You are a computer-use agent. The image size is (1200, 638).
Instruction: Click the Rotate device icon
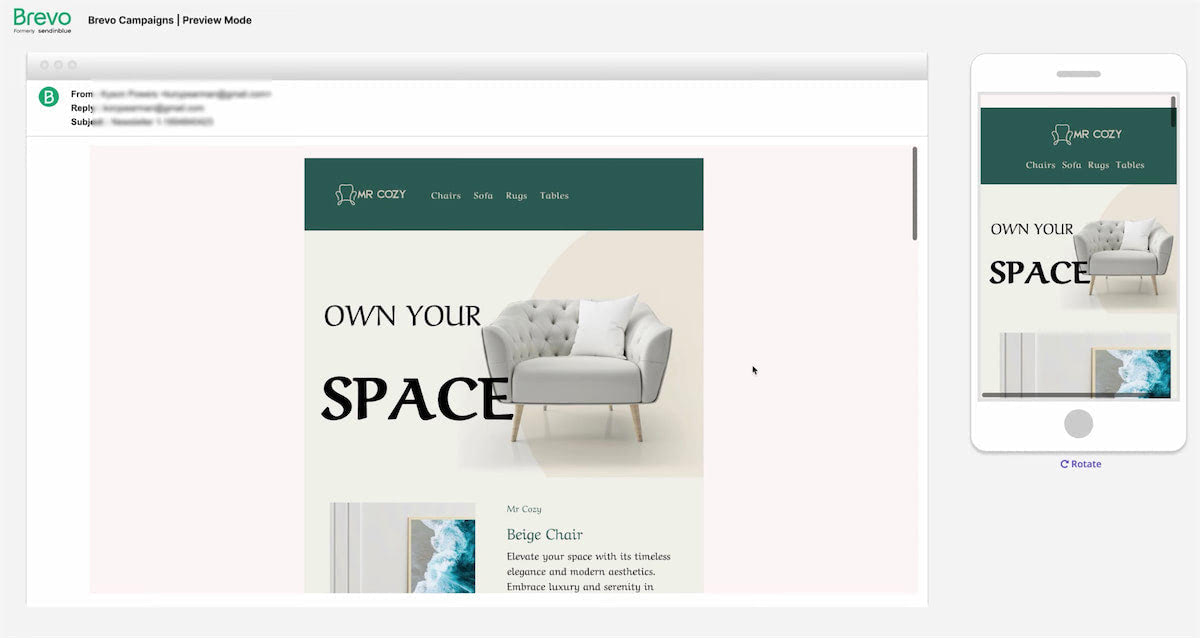tap(1065, 464)
